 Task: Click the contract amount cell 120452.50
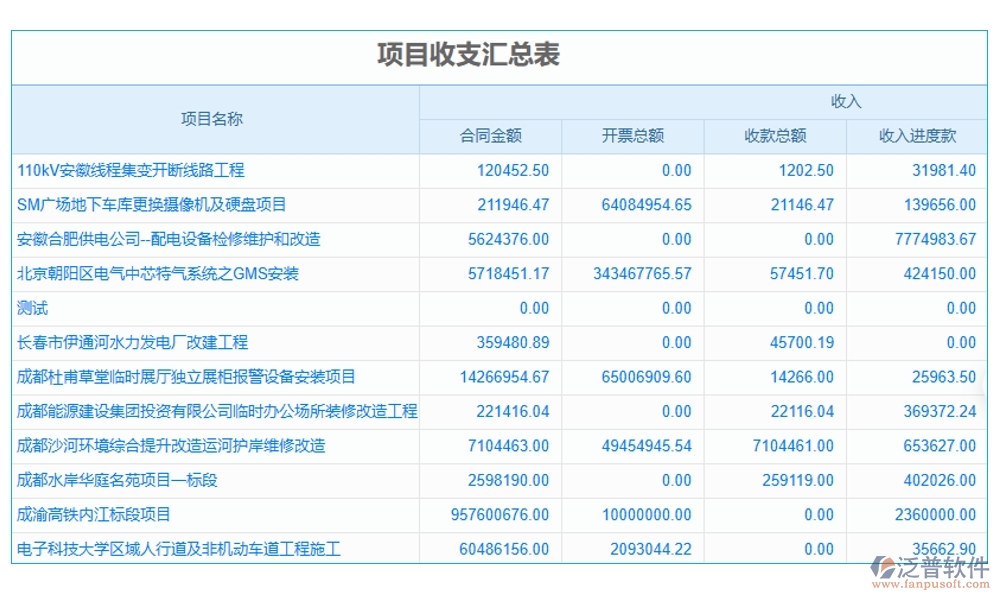(x=515, y=170)
